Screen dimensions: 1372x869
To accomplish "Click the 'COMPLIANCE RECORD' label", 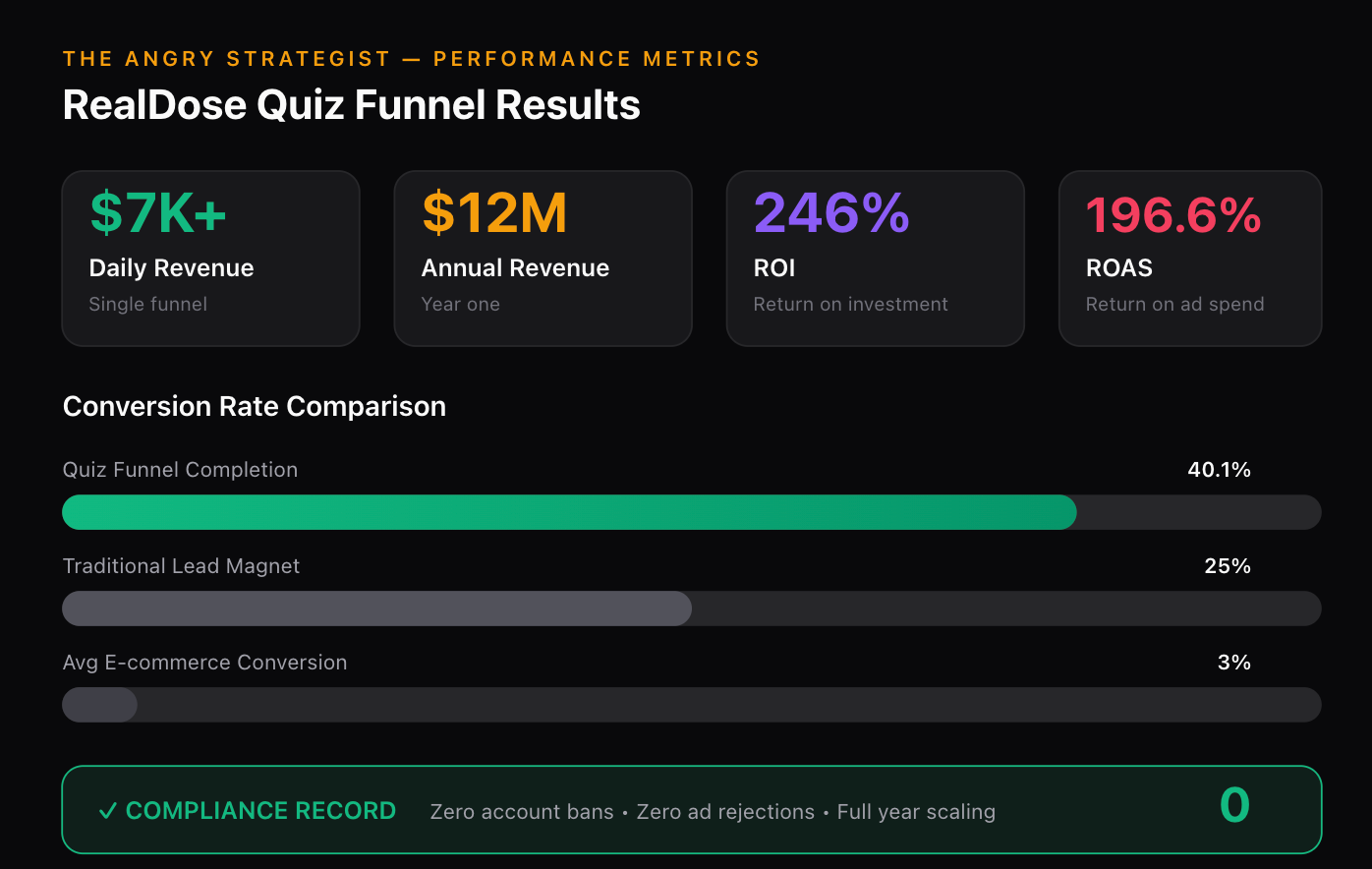I will pos(261,811).
